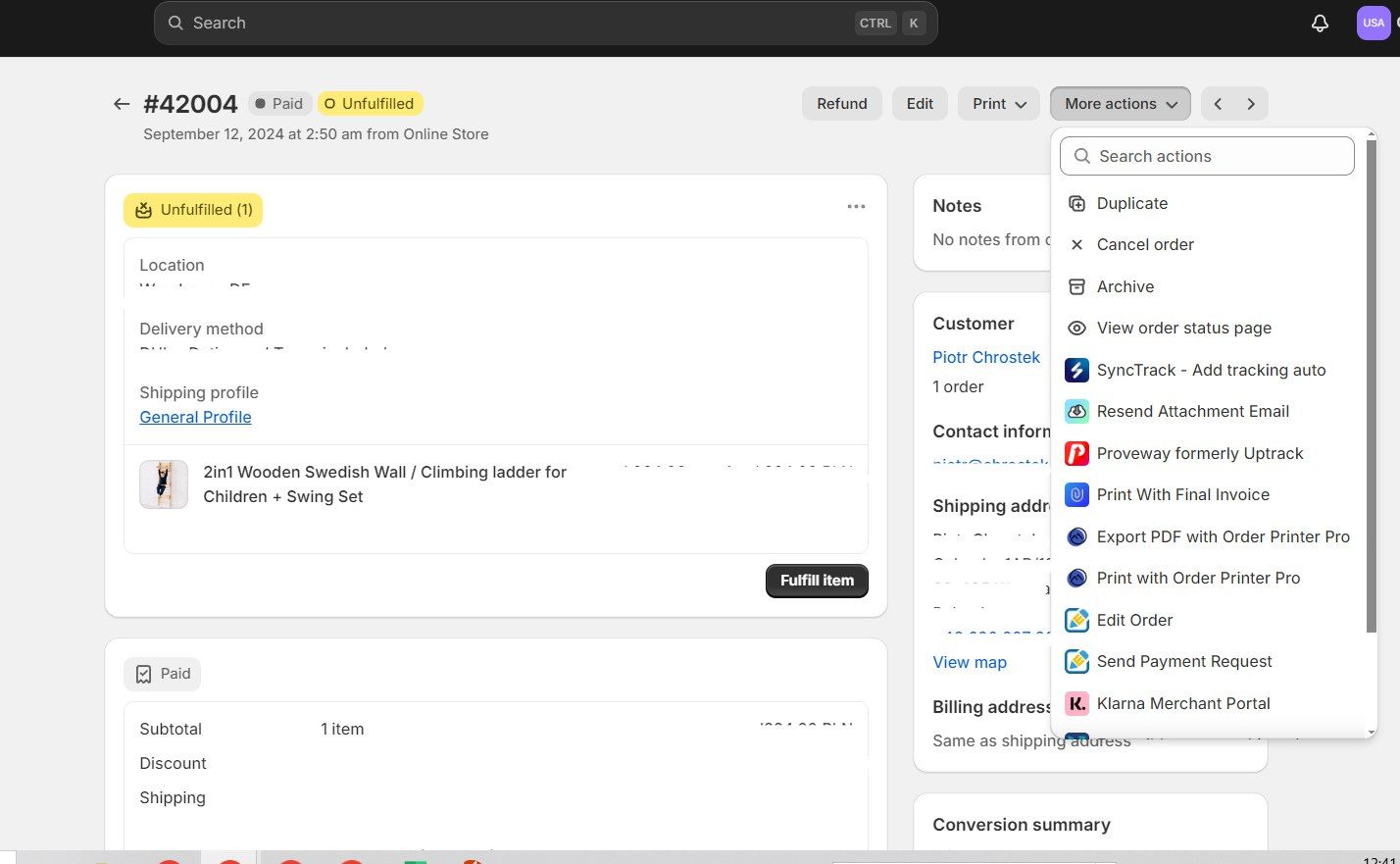Open customer Piotr Chrostek's profile link
The width and height of the screenshot is (1400, 864).
pyautogui.click(x=986, y=357)
